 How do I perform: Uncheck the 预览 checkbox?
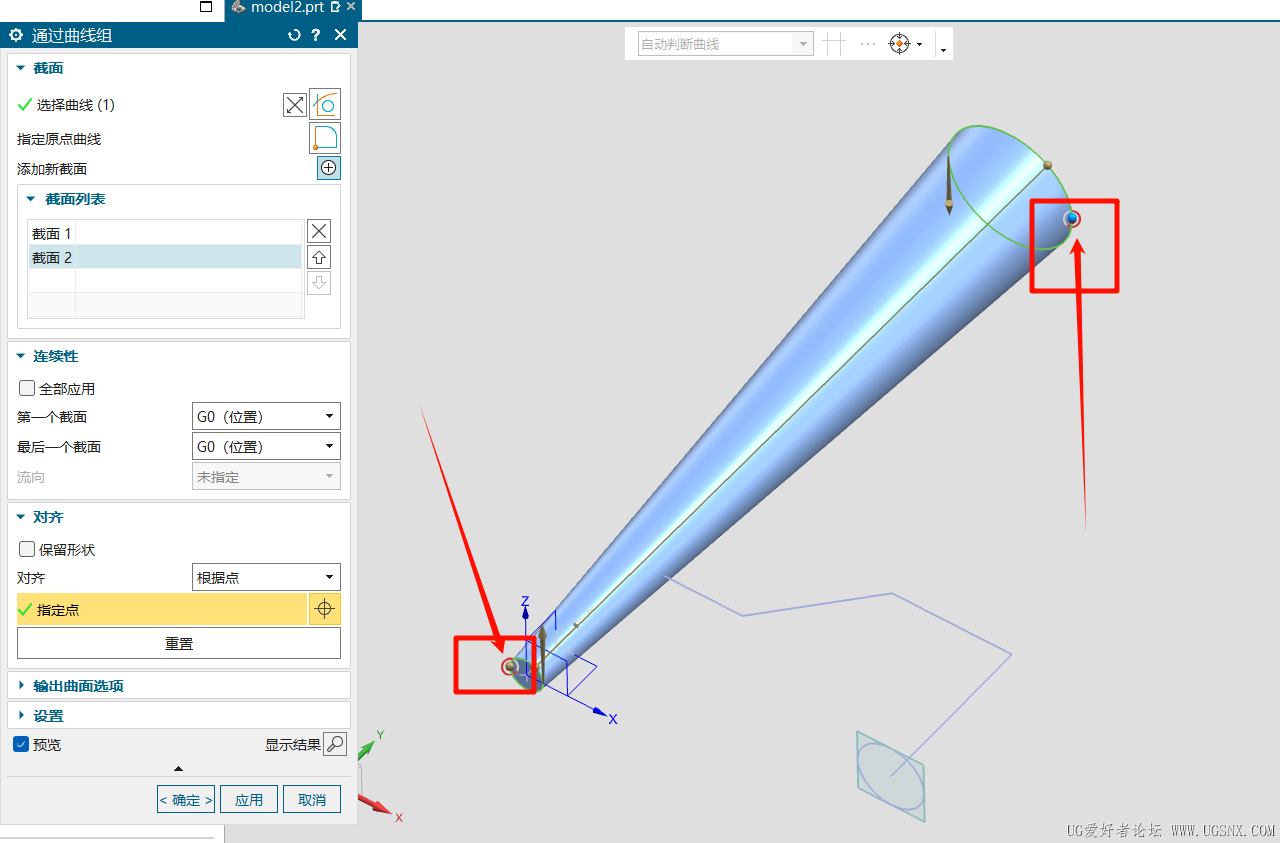(21, 744)
